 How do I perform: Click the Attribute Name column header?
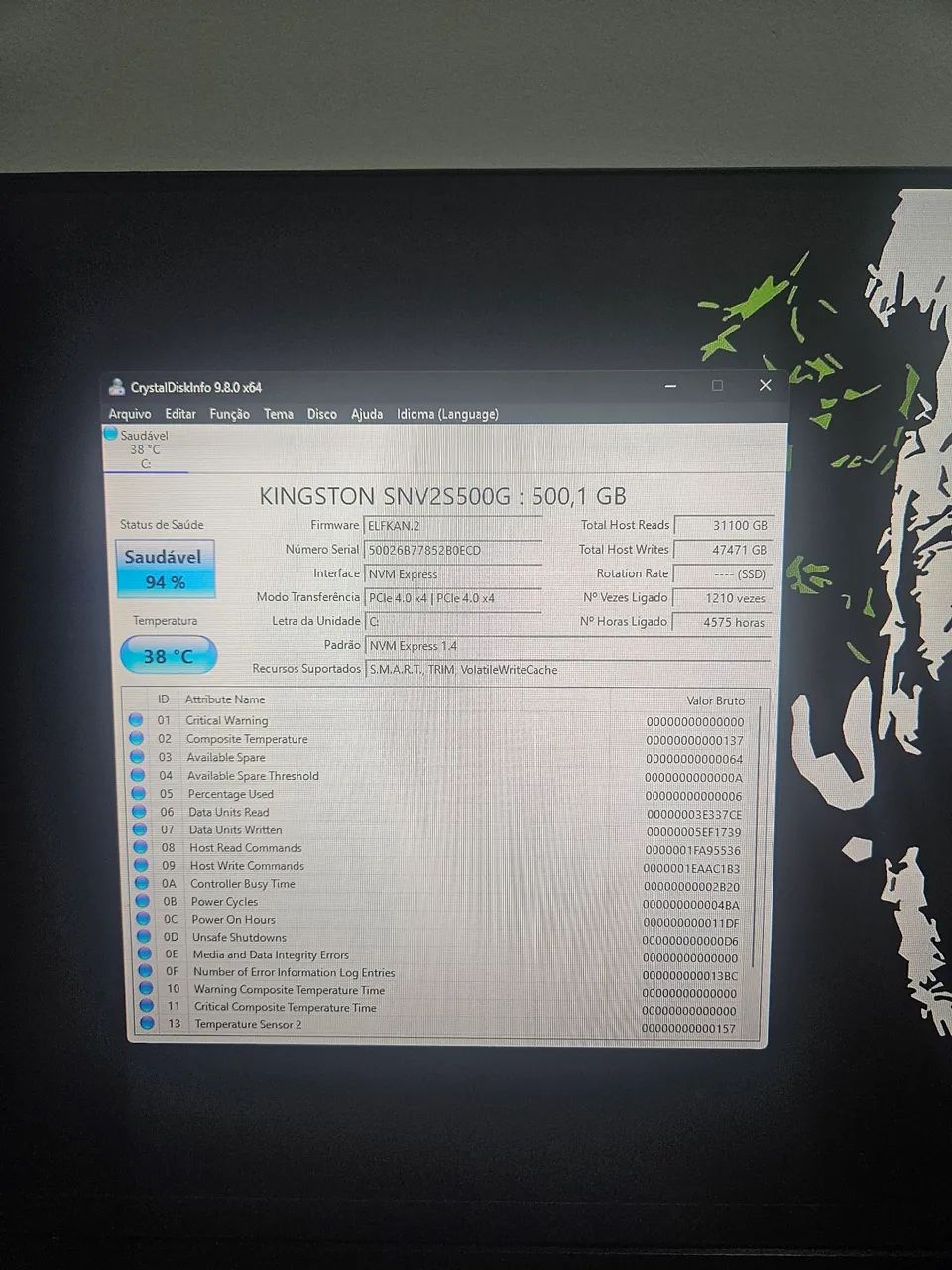coord(225,699)
